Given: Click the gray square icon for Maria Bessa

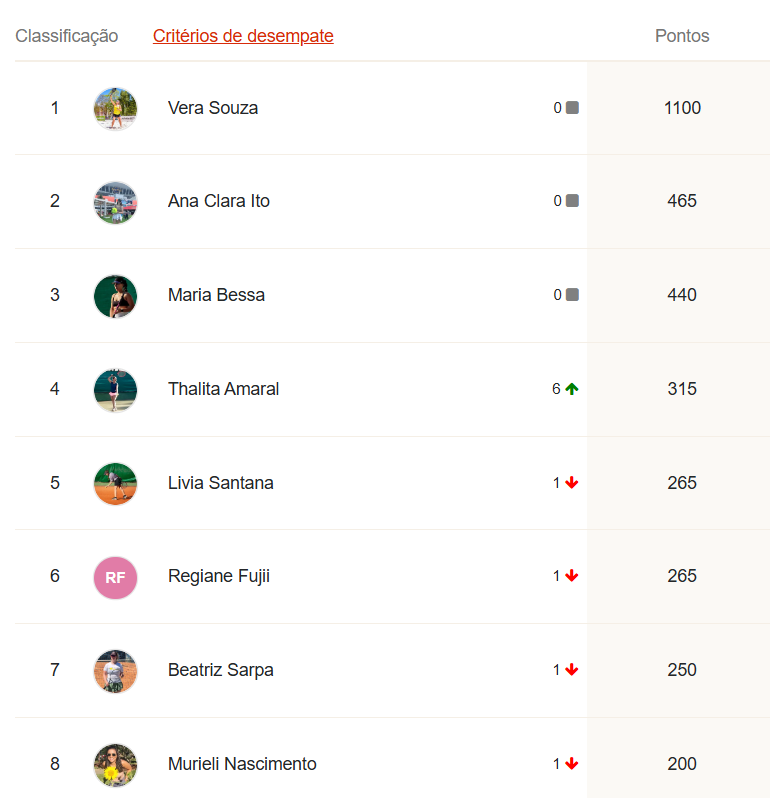Looking at the screenshot, I should pos(572,295).
